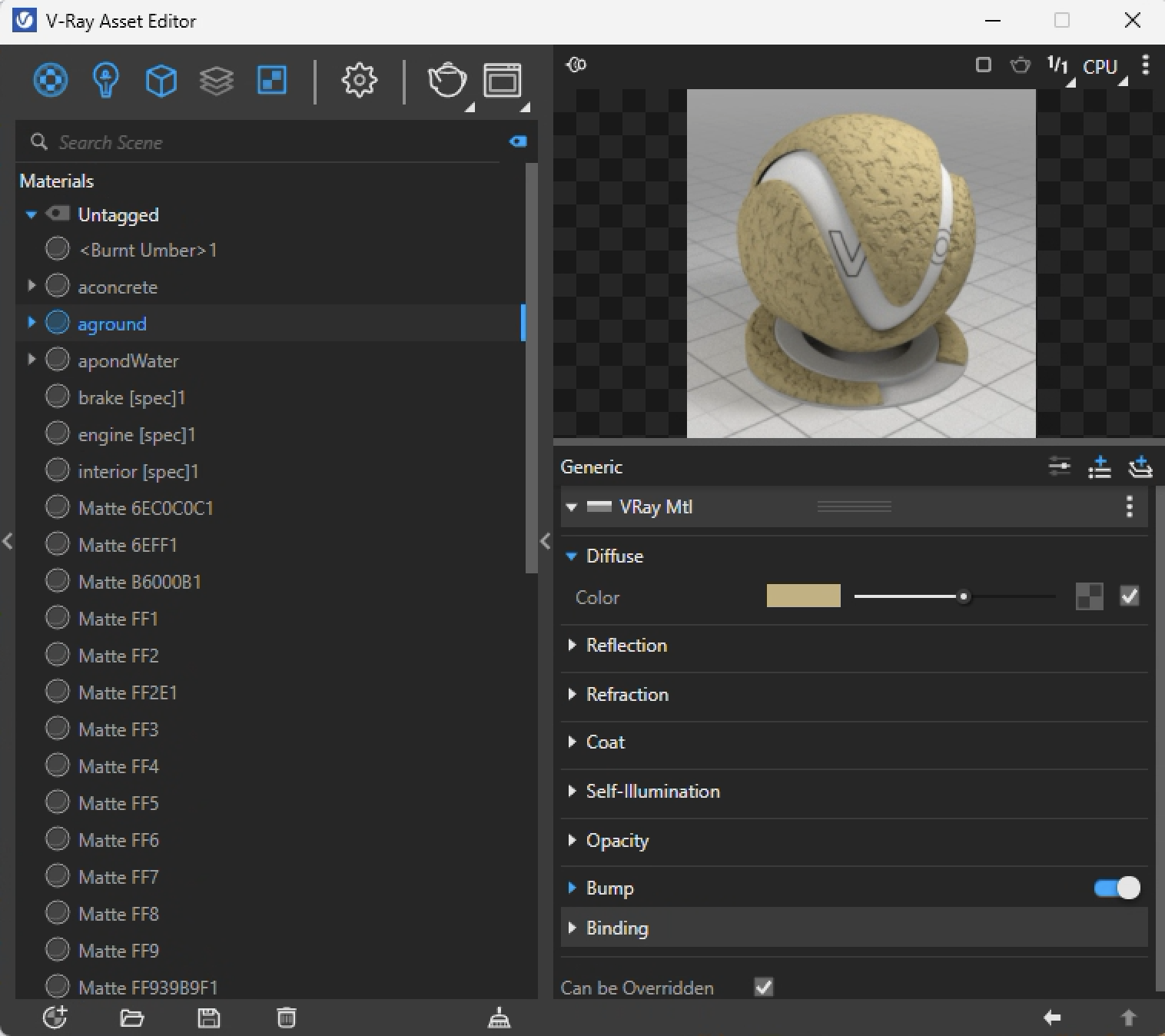Select the Matte B6000B1 material

pos(140,583)
